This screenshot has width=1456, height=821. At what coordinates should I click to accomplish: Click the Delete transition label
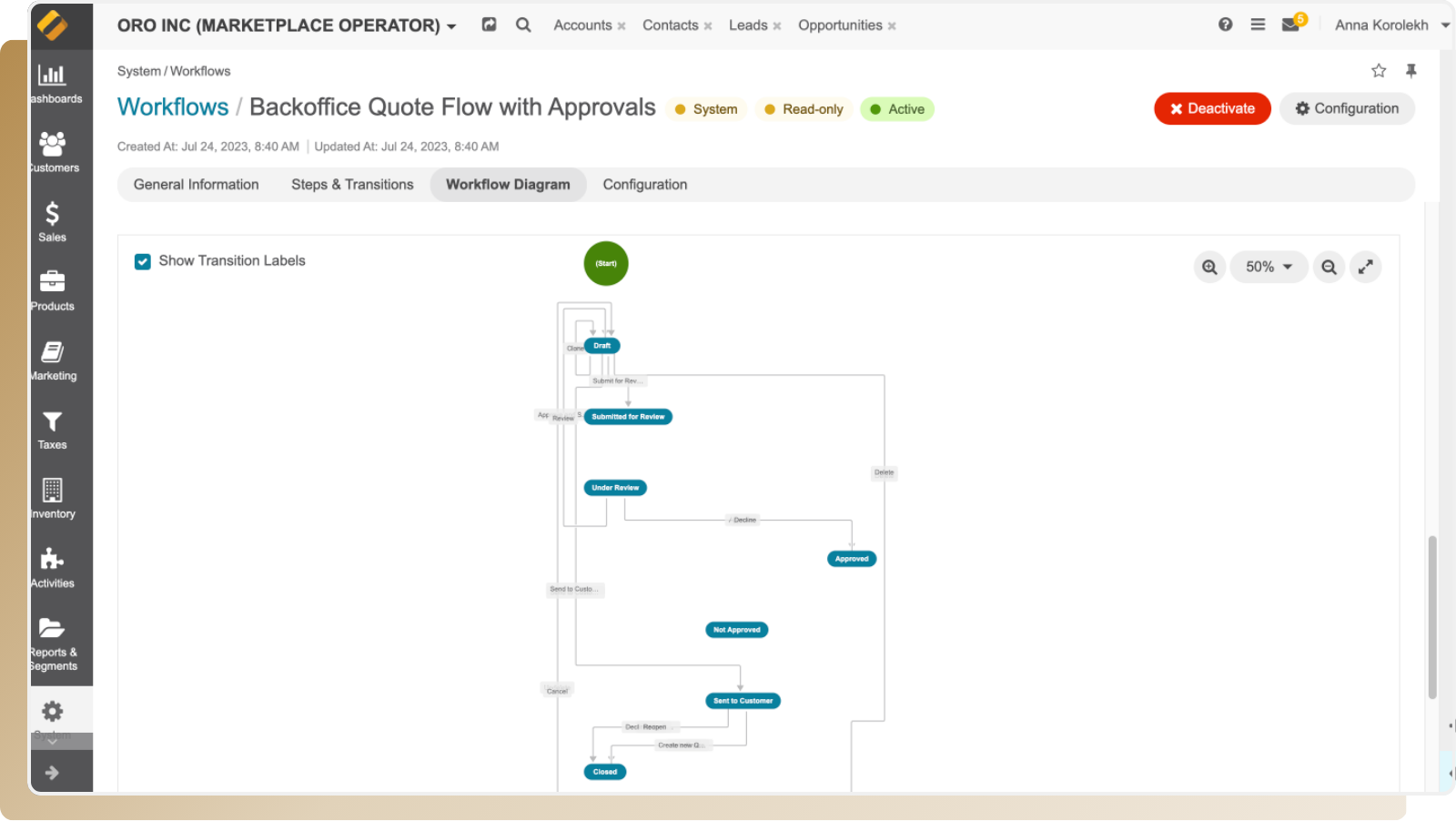click(x=885, y=472)
